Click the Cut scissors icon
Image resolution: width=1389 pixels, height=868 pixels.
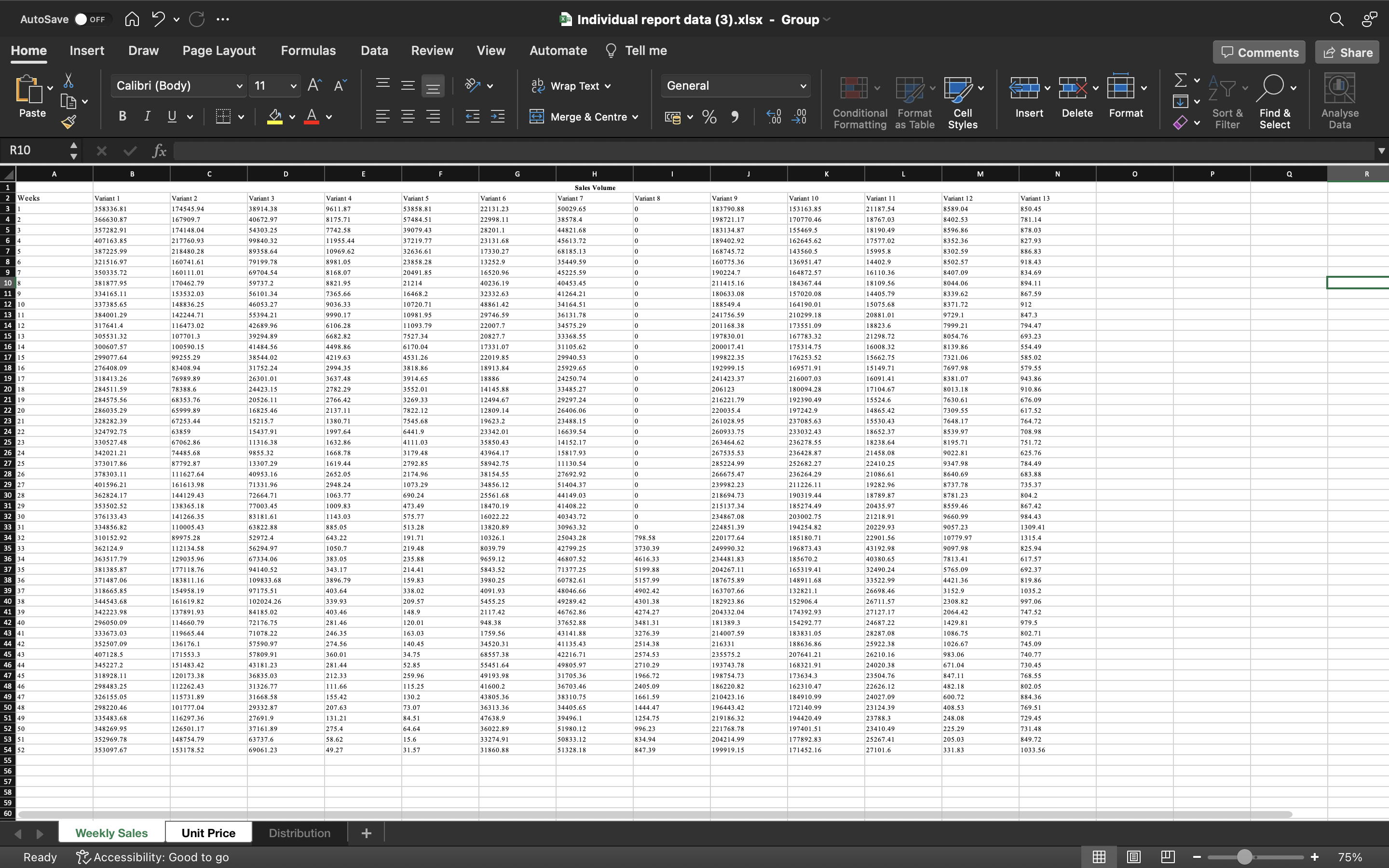point(68,81)
